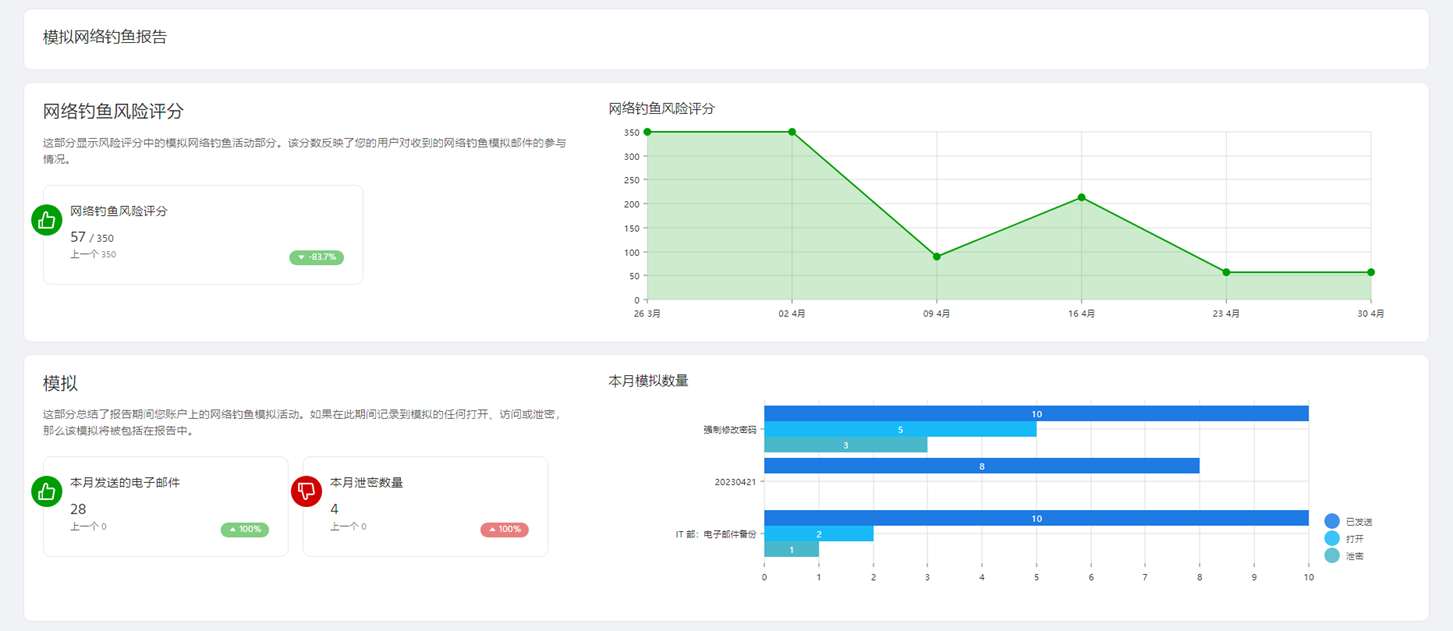Screen dimensions: 1453x631
Task: Click the thumbs-up icon beside 本月发送的电子邮件
Action: (46, 491)
